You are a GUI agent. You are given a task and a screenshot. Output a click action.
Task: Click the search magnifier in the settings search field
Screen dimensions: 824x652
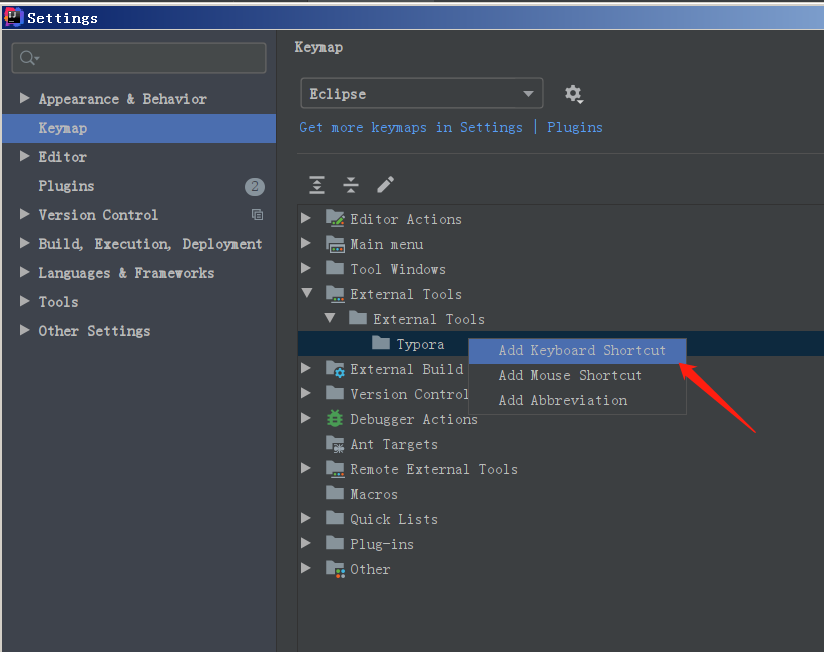27,57
